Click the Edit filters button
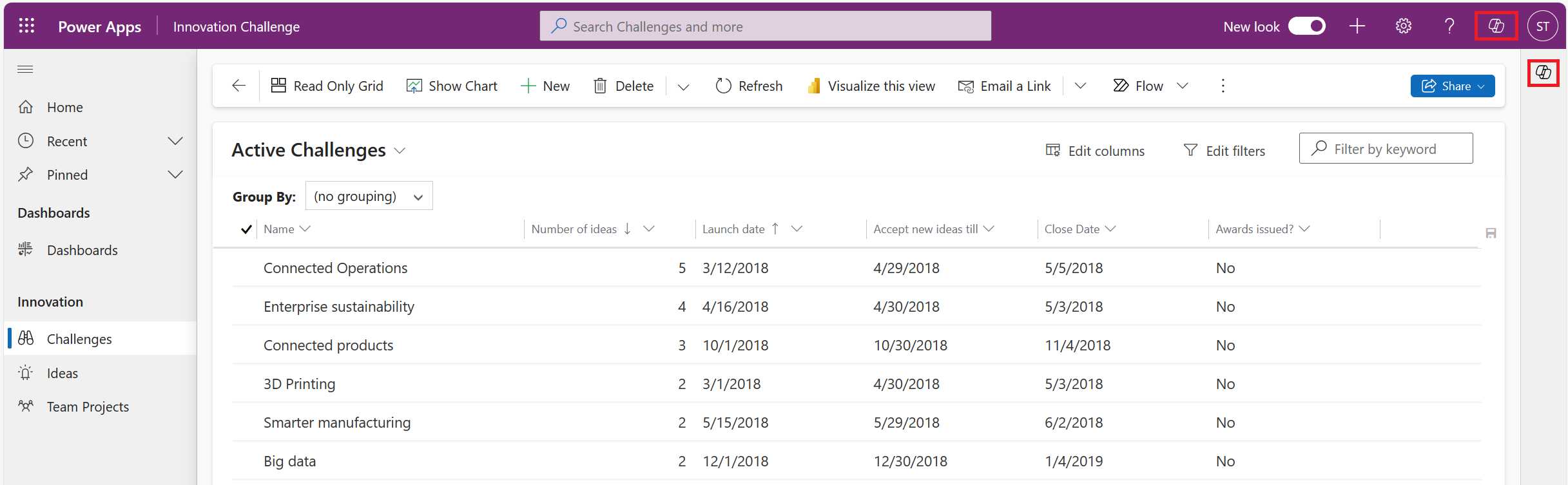Screen dimensions: 1568x485 coord(1224,151)
